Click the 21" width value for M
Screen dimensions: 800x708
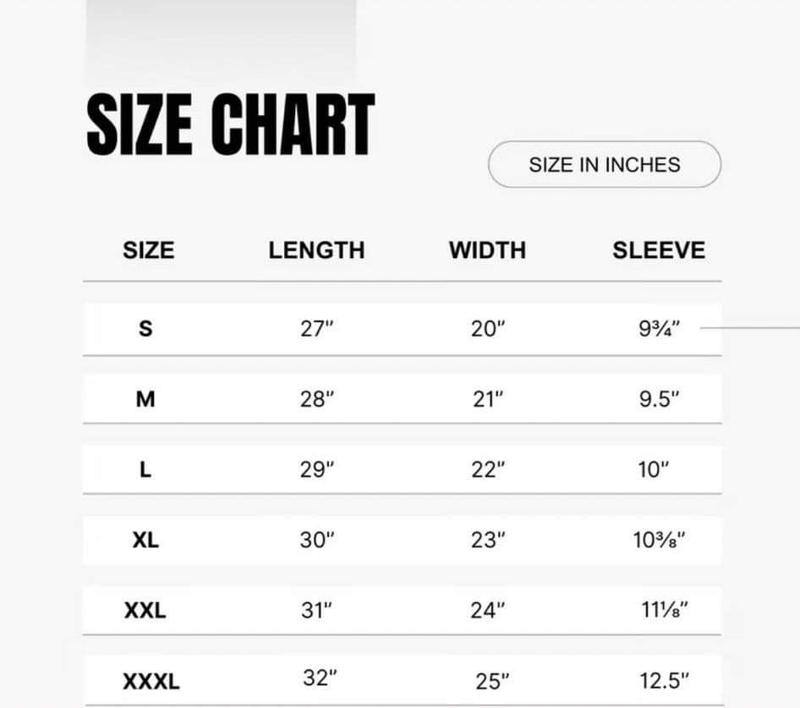(488, 399)
